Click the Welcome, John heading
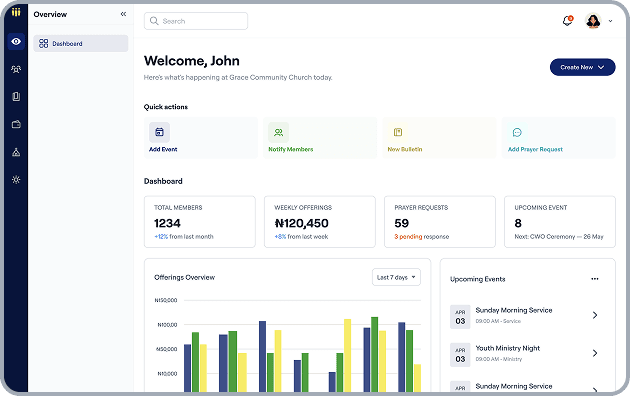The width and height of the screenshot is (630, 396). [x=192, y=61]
